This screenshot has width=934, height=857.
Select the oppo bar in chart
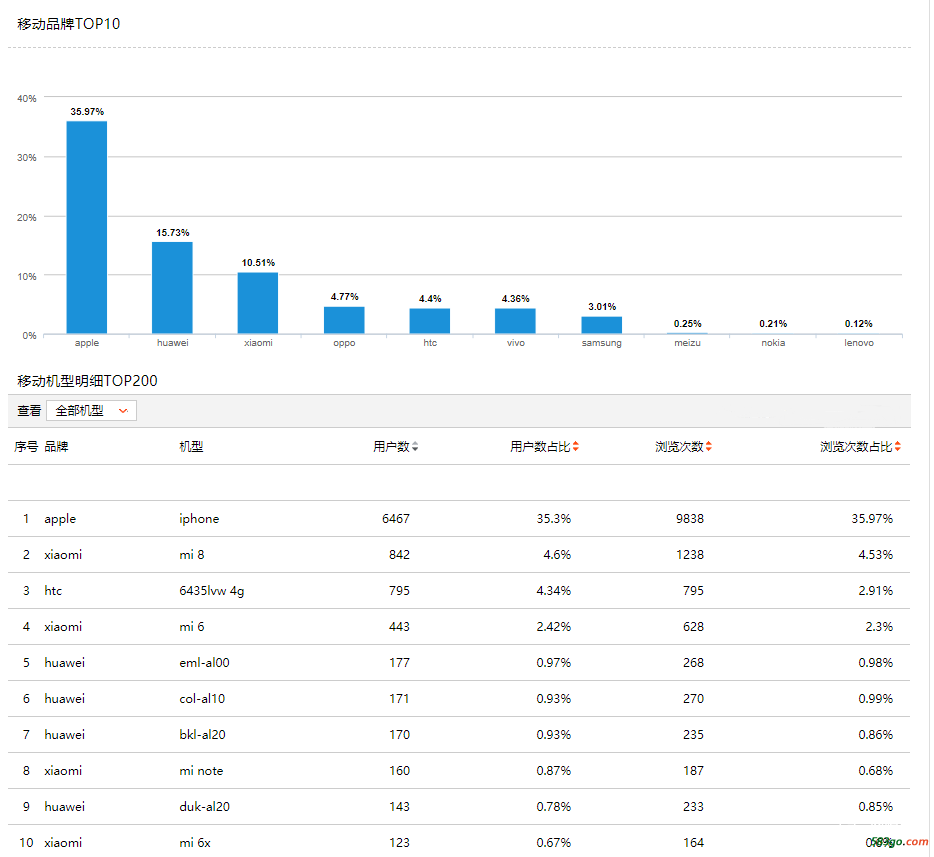[x=344, y=320]
